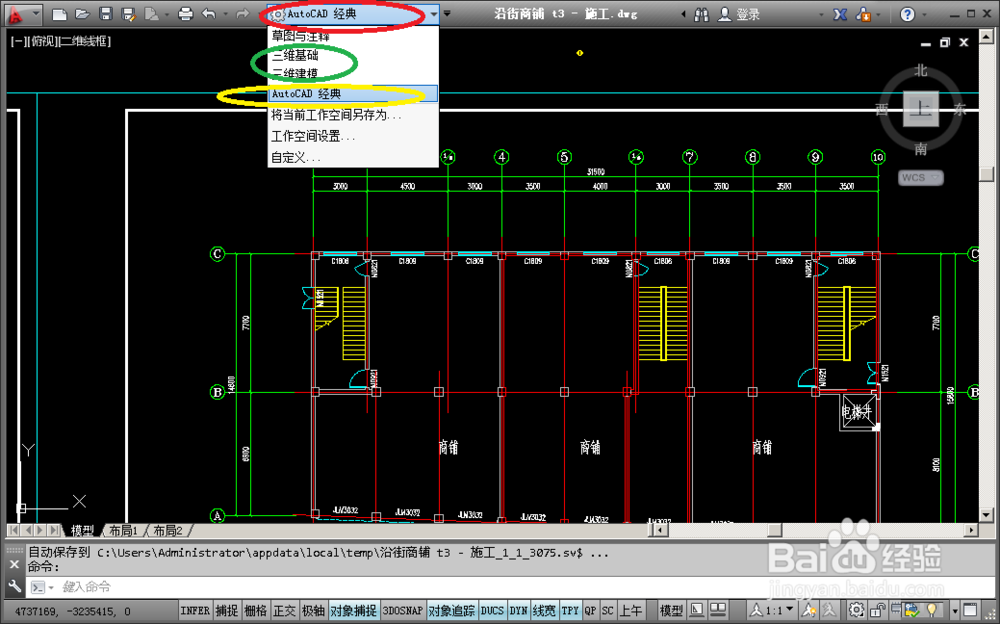
Task: Save the current drawing
Action: [x=106, y=14]
